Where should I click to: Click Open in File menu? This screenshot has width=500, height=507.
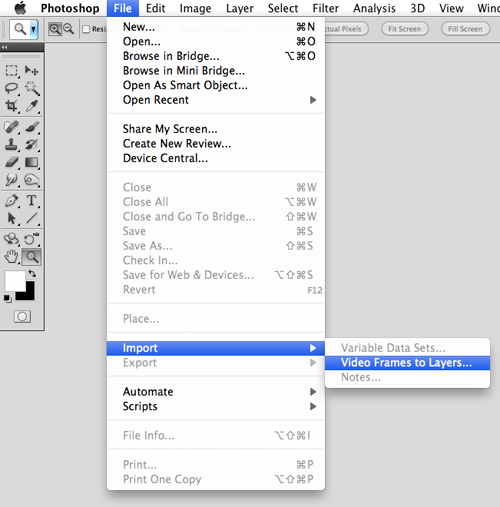coord(216,41)
